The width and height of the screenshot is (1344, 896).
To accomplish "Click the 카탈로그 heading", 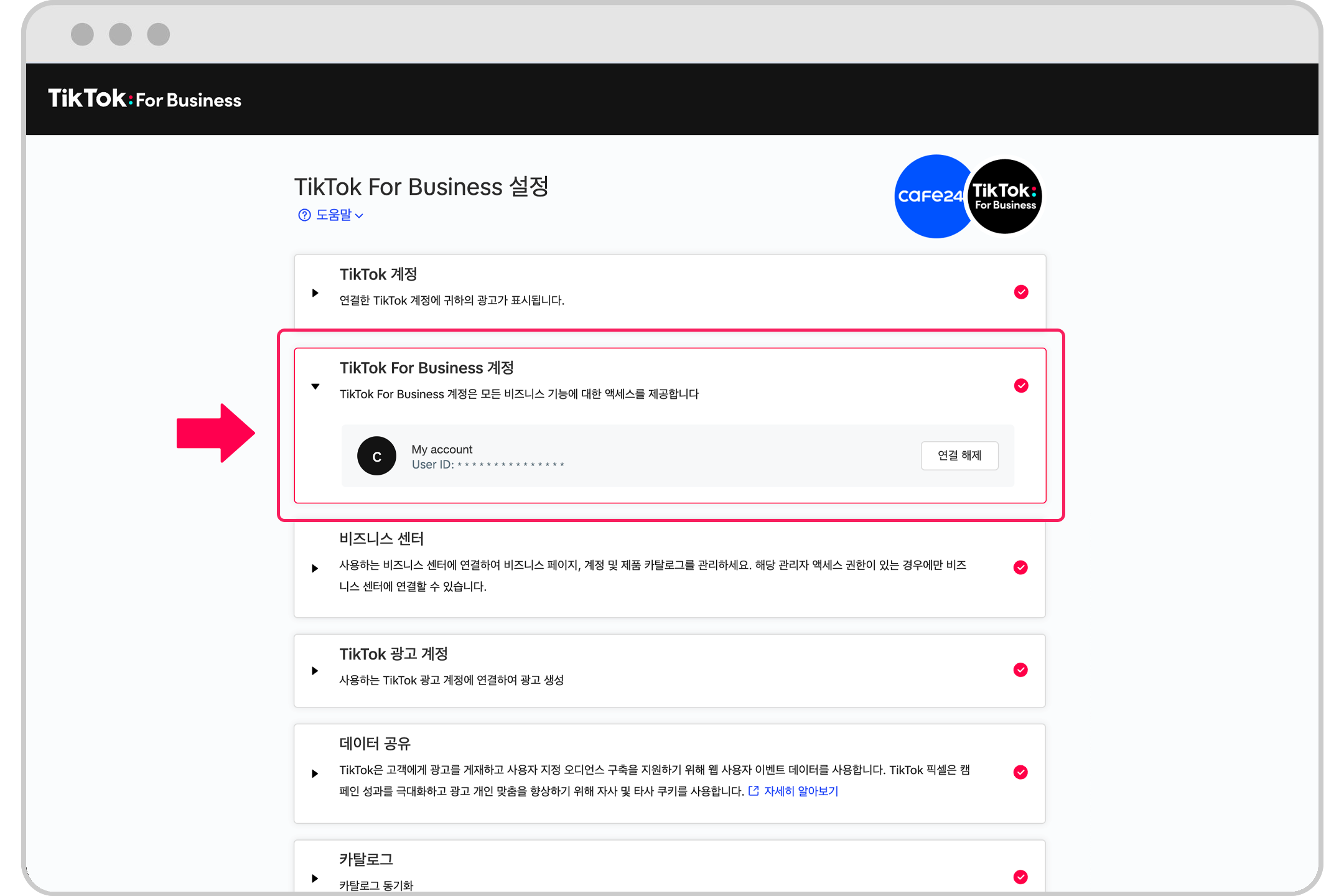I will point(366,859).
